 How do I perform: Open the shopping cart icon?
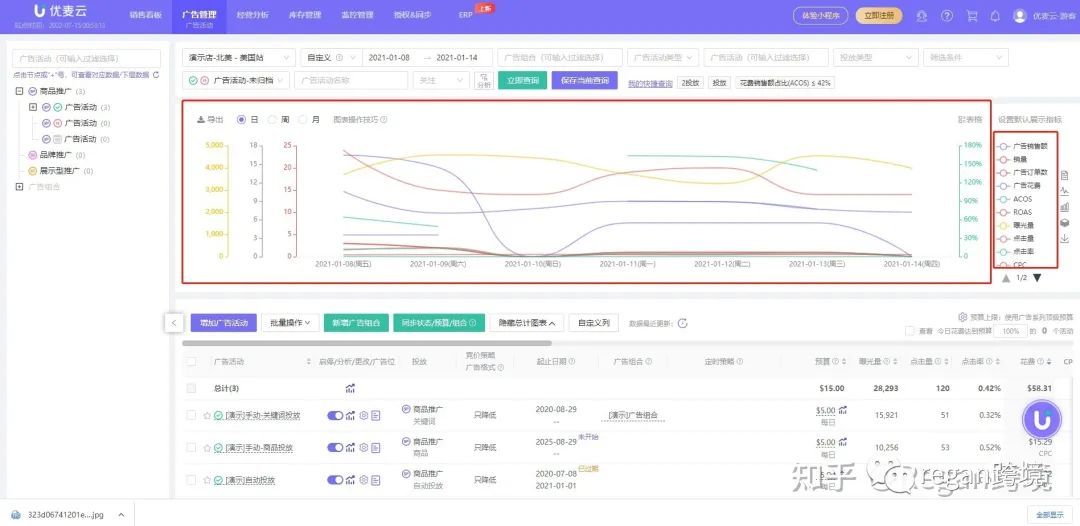click(x=970, y=16)
